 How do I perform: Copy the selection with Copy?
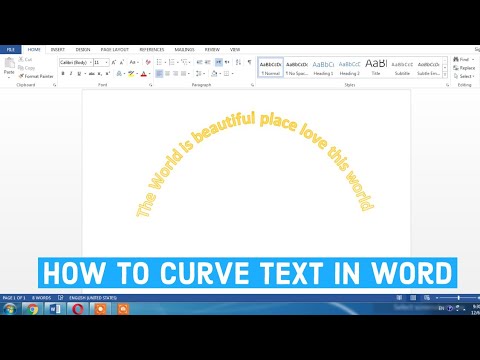(27, 68)
